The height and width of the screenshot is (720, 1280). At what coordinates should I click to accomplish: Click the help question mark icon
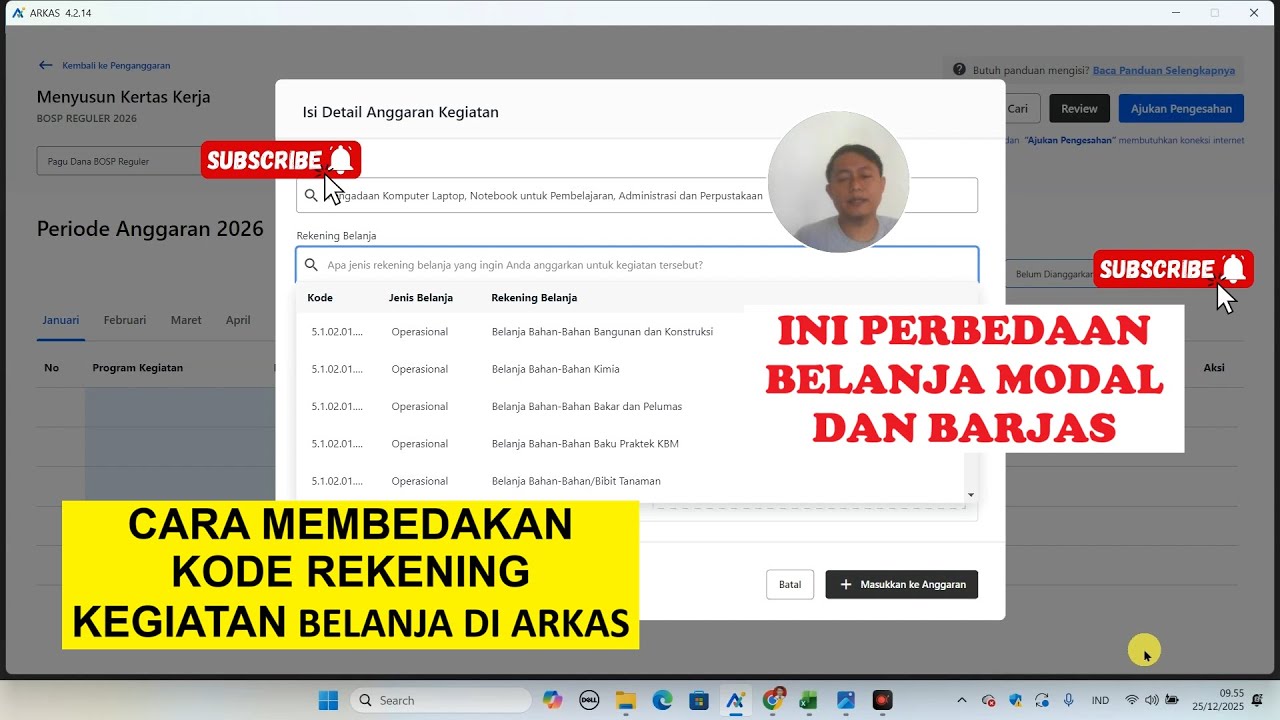click(x=959, y=70)
